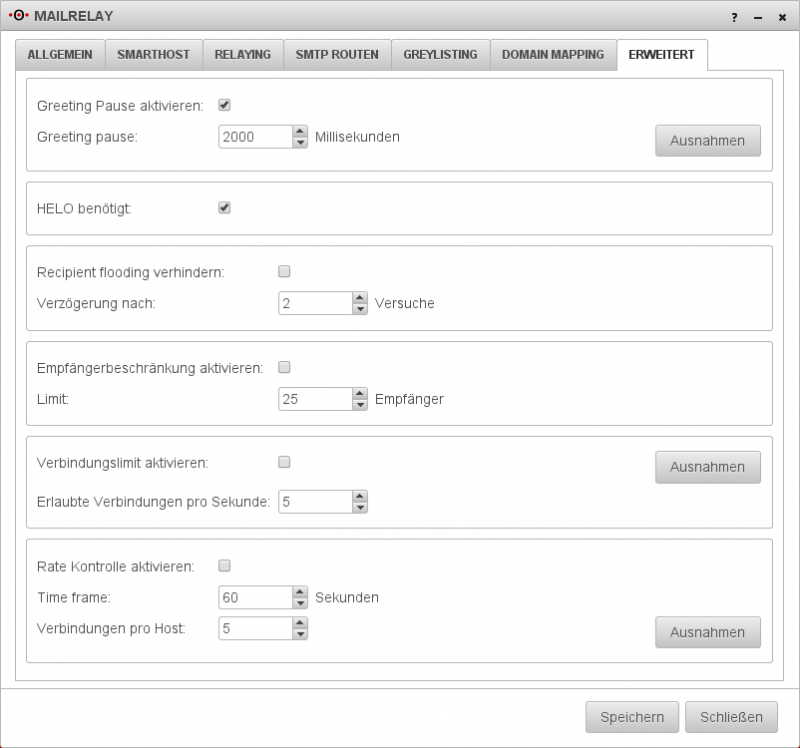Open the help question mark icon
The width and height of the screenshot is (800, 748).
[x=733, y=16]
